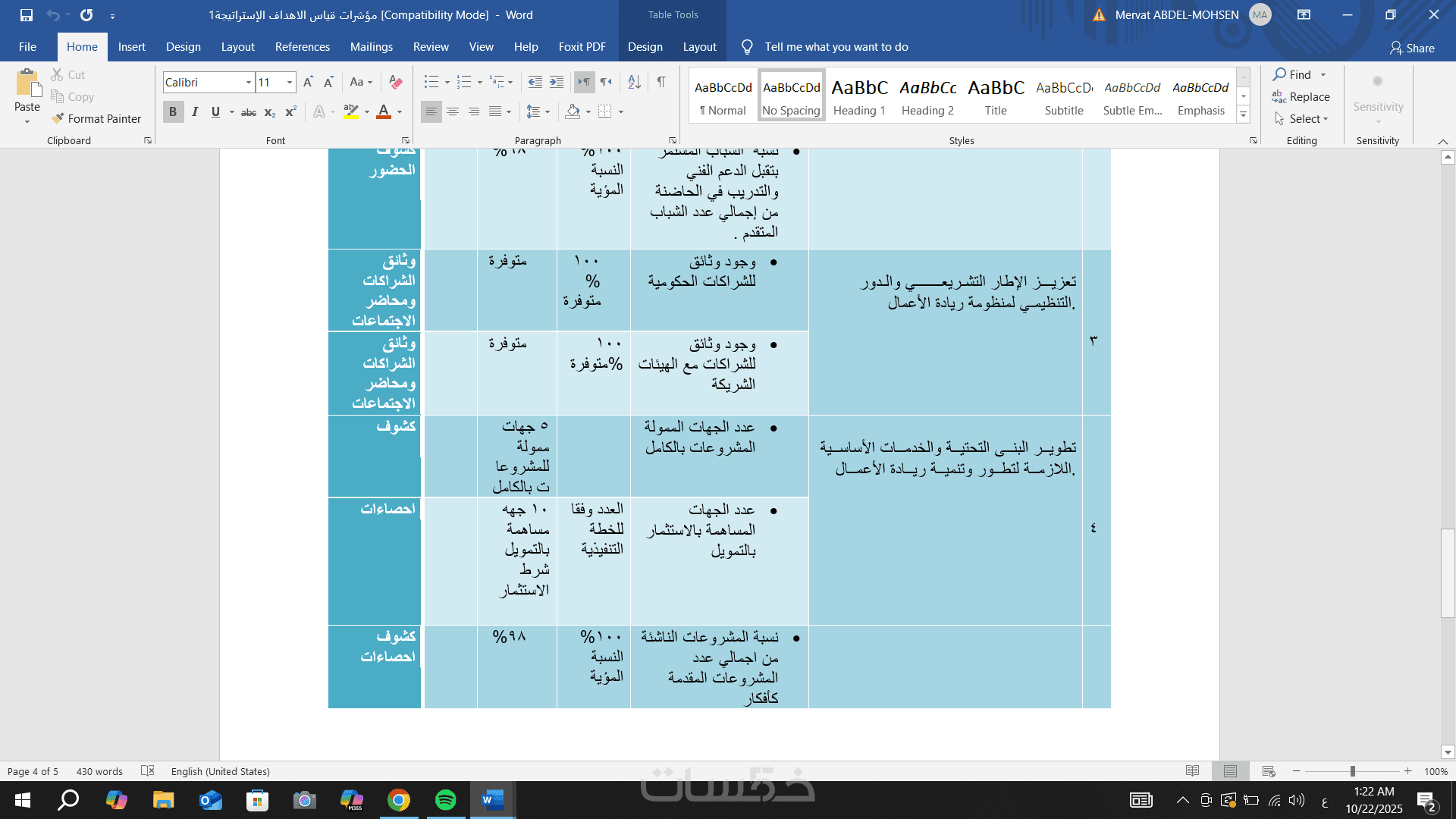
Task: Switch to the References tab
Action: pyautogui.click(x=302, y=47)
